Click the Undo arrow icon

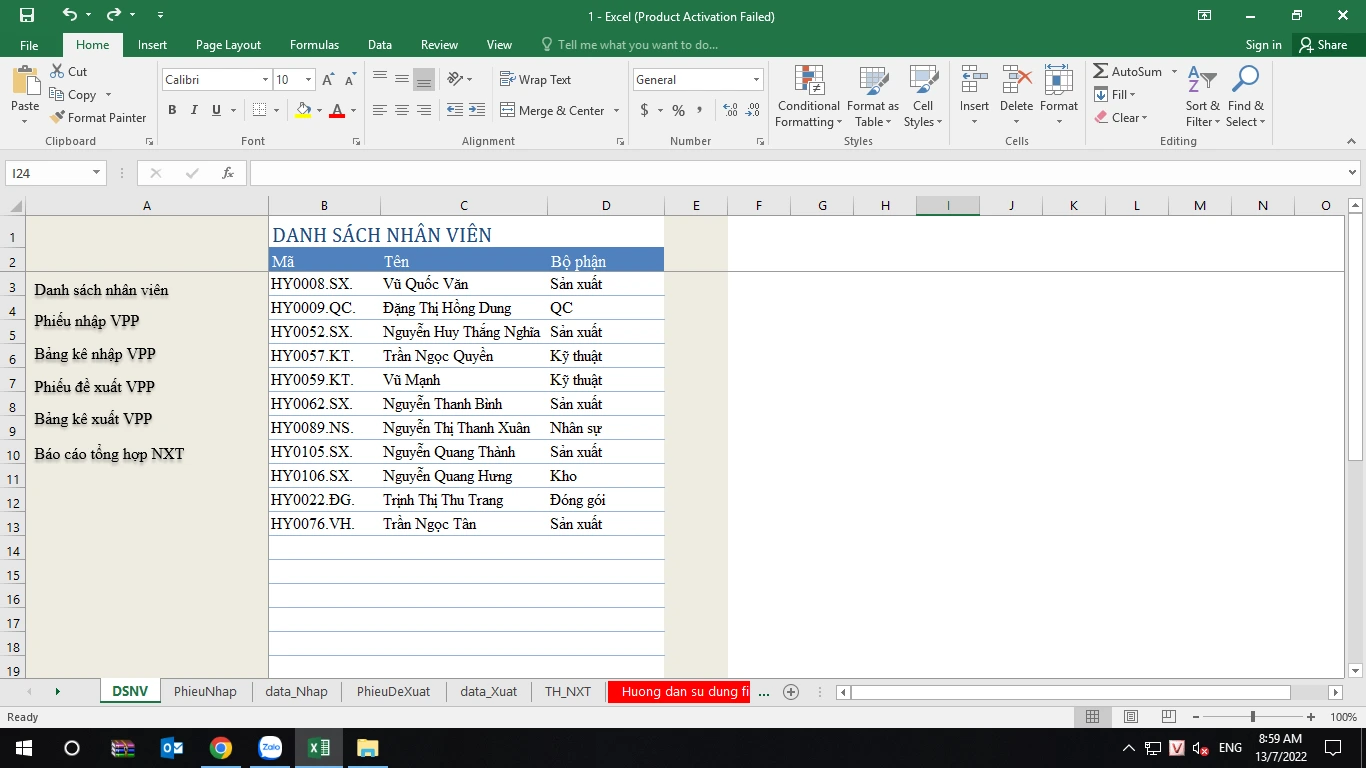[x=69, y=15]
